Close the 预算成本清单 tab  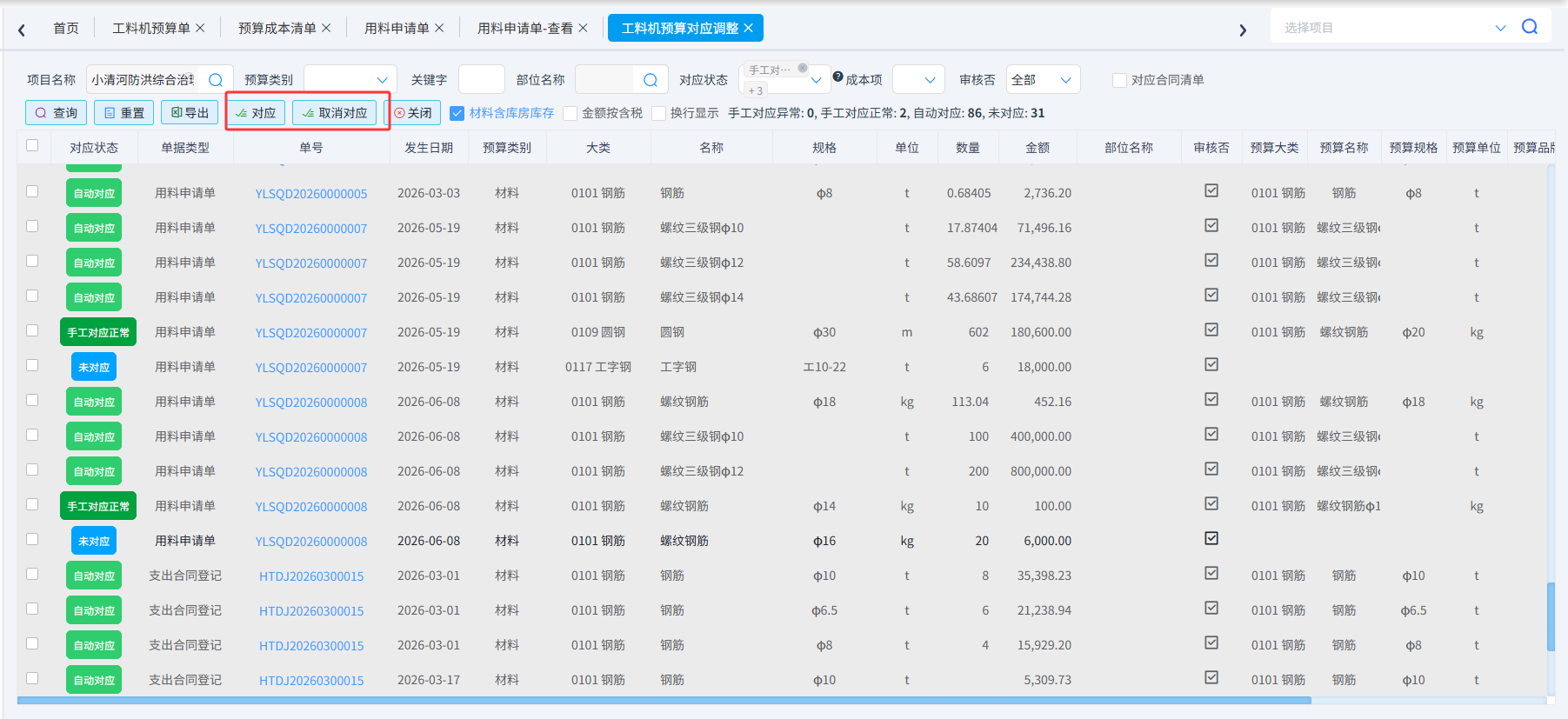pyautogui.click(x=326, y=28)
